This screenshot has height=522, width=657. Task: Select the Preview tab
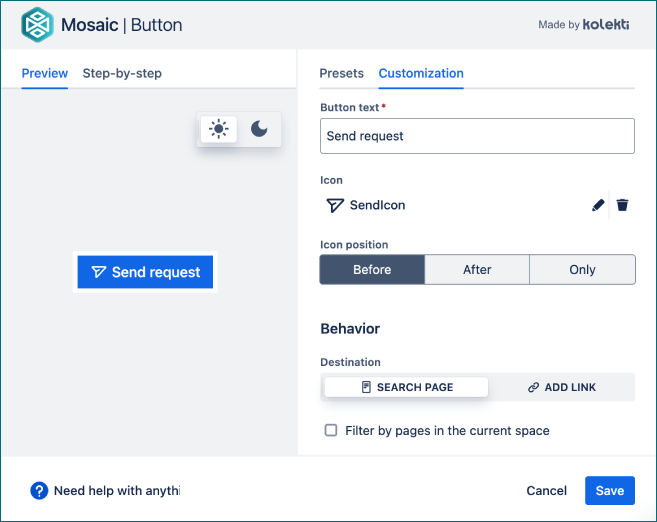(x=45, y=73)
